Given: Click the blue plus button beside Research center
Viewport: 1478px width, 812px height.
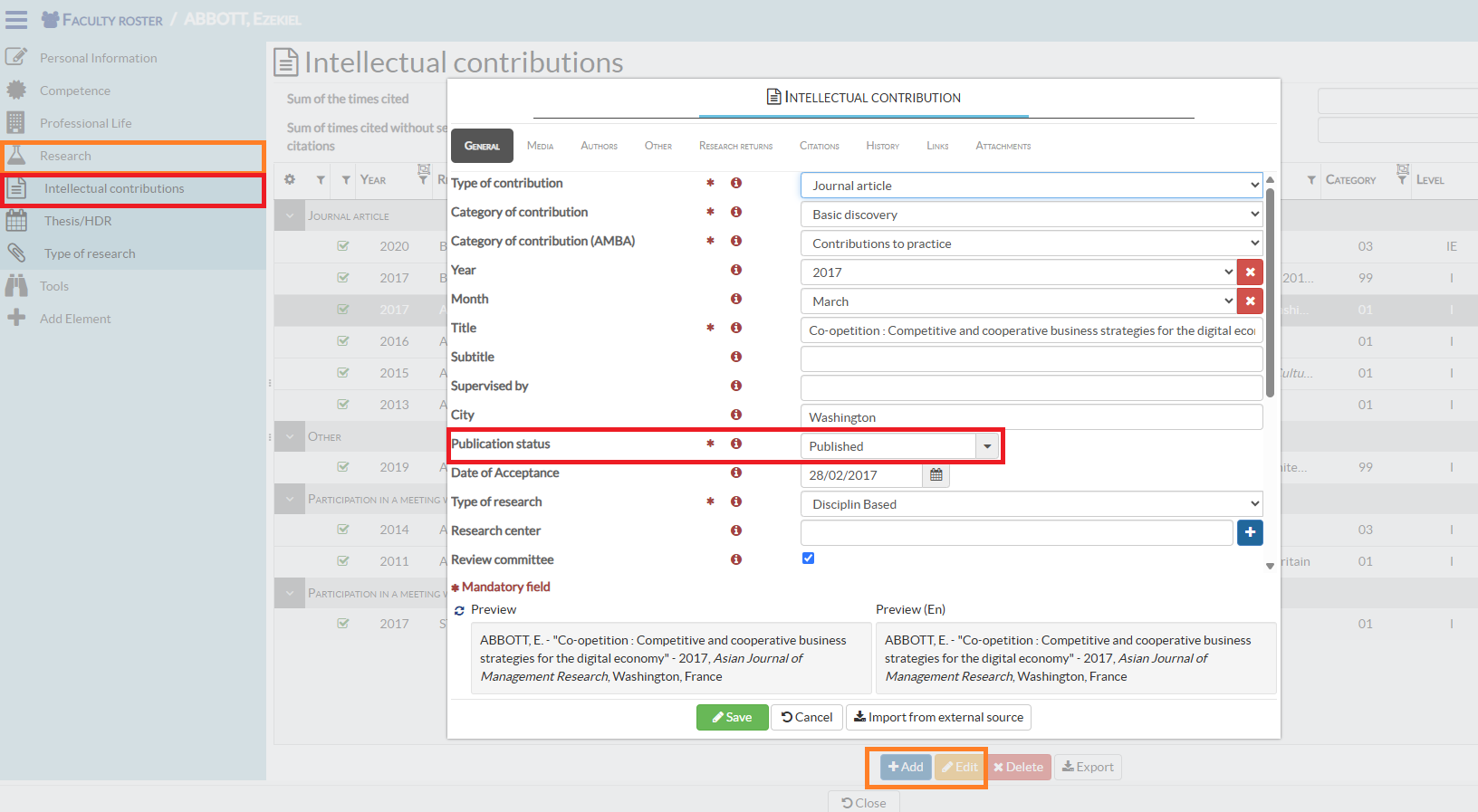Looking at the screenshot, I should click(x=1250, y=532).
